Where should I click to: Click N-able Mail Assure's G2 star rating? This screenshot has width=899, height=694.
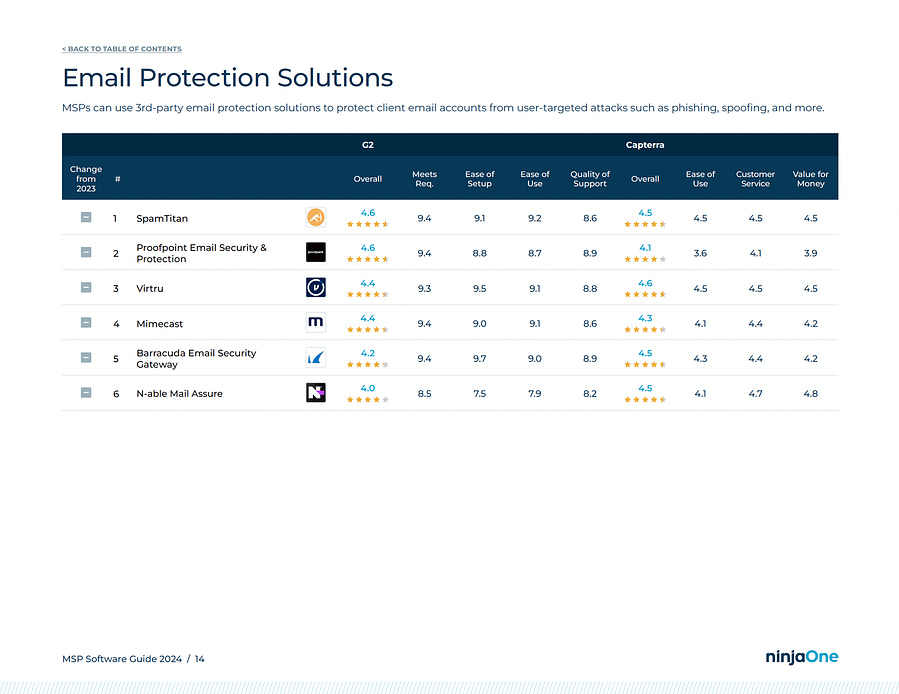click(368, 400)
